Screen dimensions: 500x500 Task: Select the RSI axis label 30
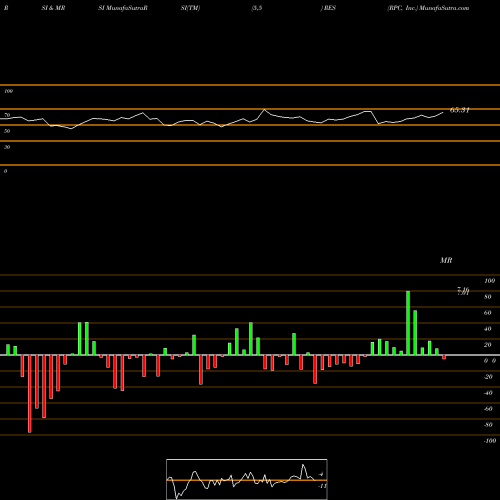point(7,147)
